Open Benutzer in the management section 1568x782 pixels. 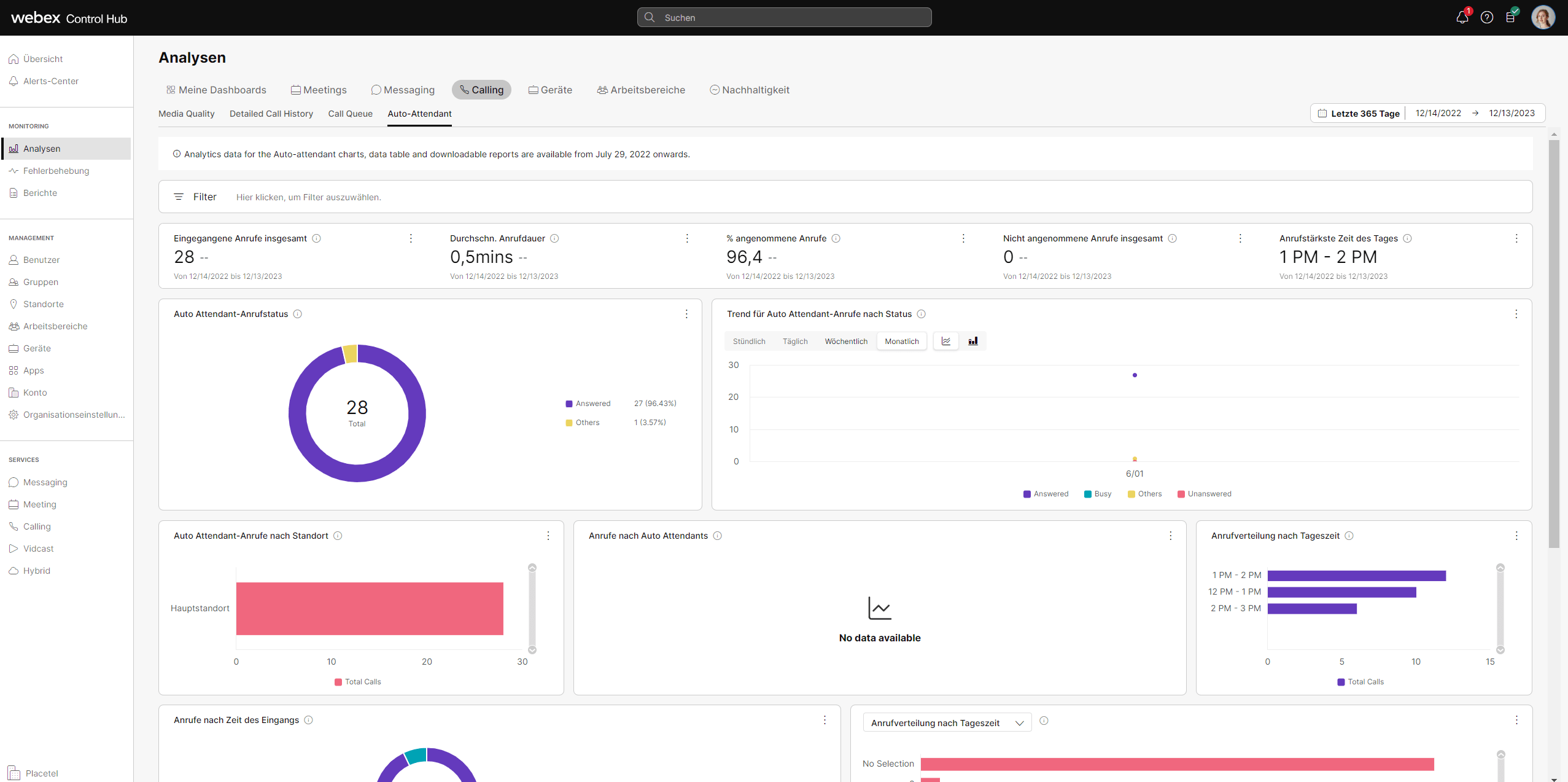tap(41, 260)
